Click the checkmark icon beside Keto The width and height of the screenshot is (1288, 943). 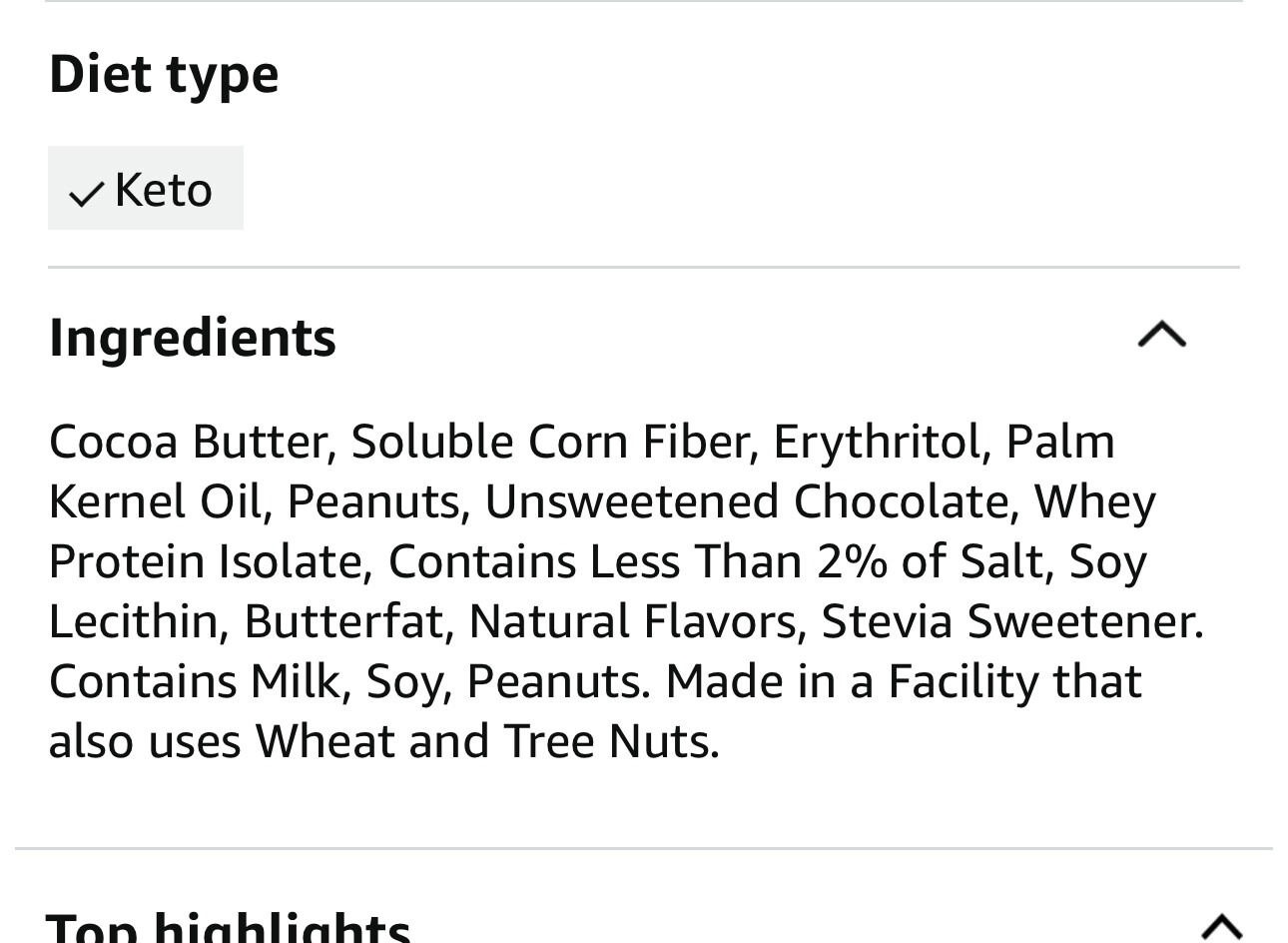tap(87, 193)
